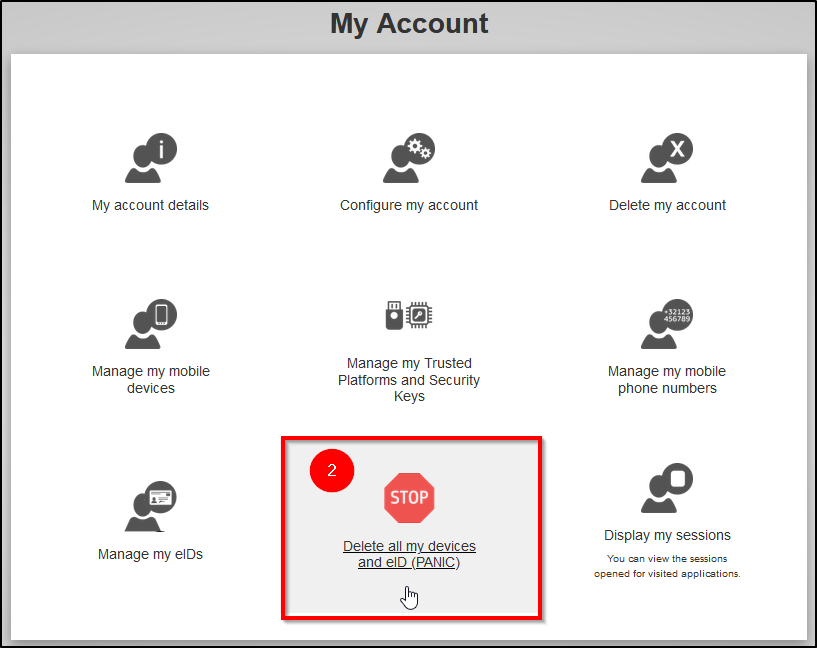817x648 pixels.
Task: Choose the Delete my account label
Action: tap(667, 205)
